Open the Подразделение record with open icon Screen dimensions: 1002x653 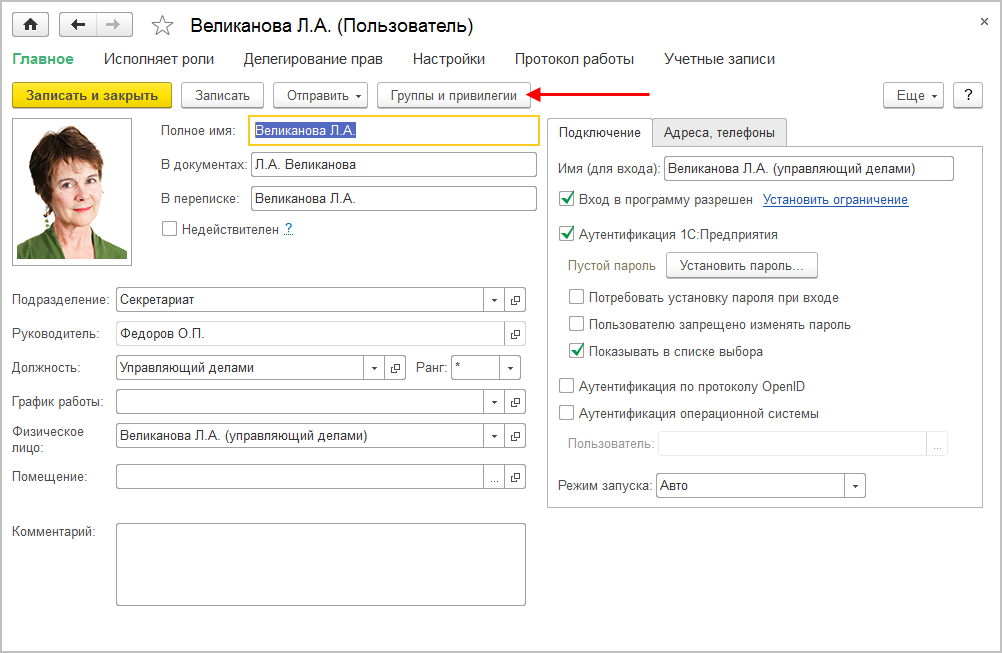point(516,299)
